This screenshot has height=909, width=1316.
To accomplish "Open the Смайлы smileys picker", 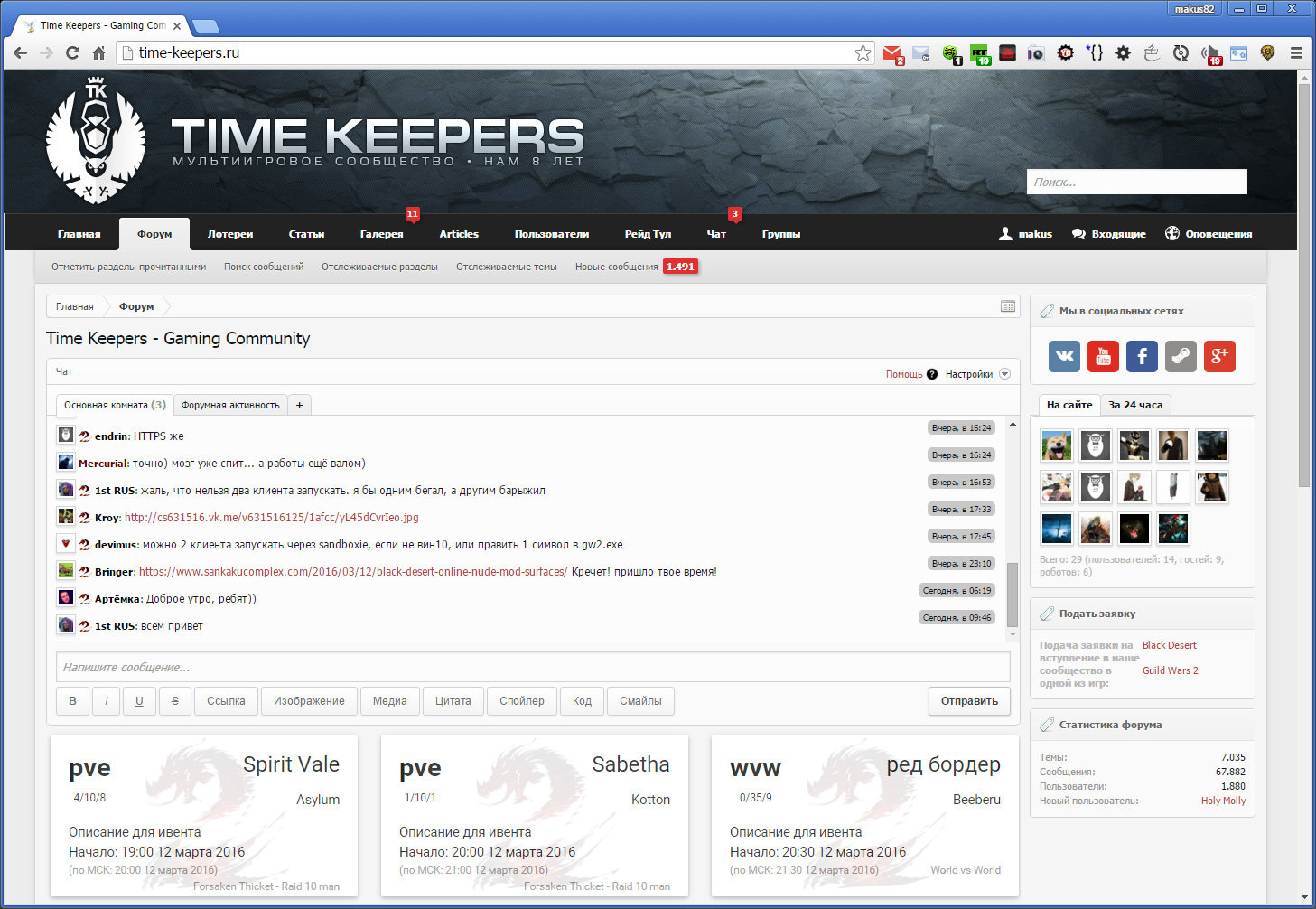I will 640,701.
